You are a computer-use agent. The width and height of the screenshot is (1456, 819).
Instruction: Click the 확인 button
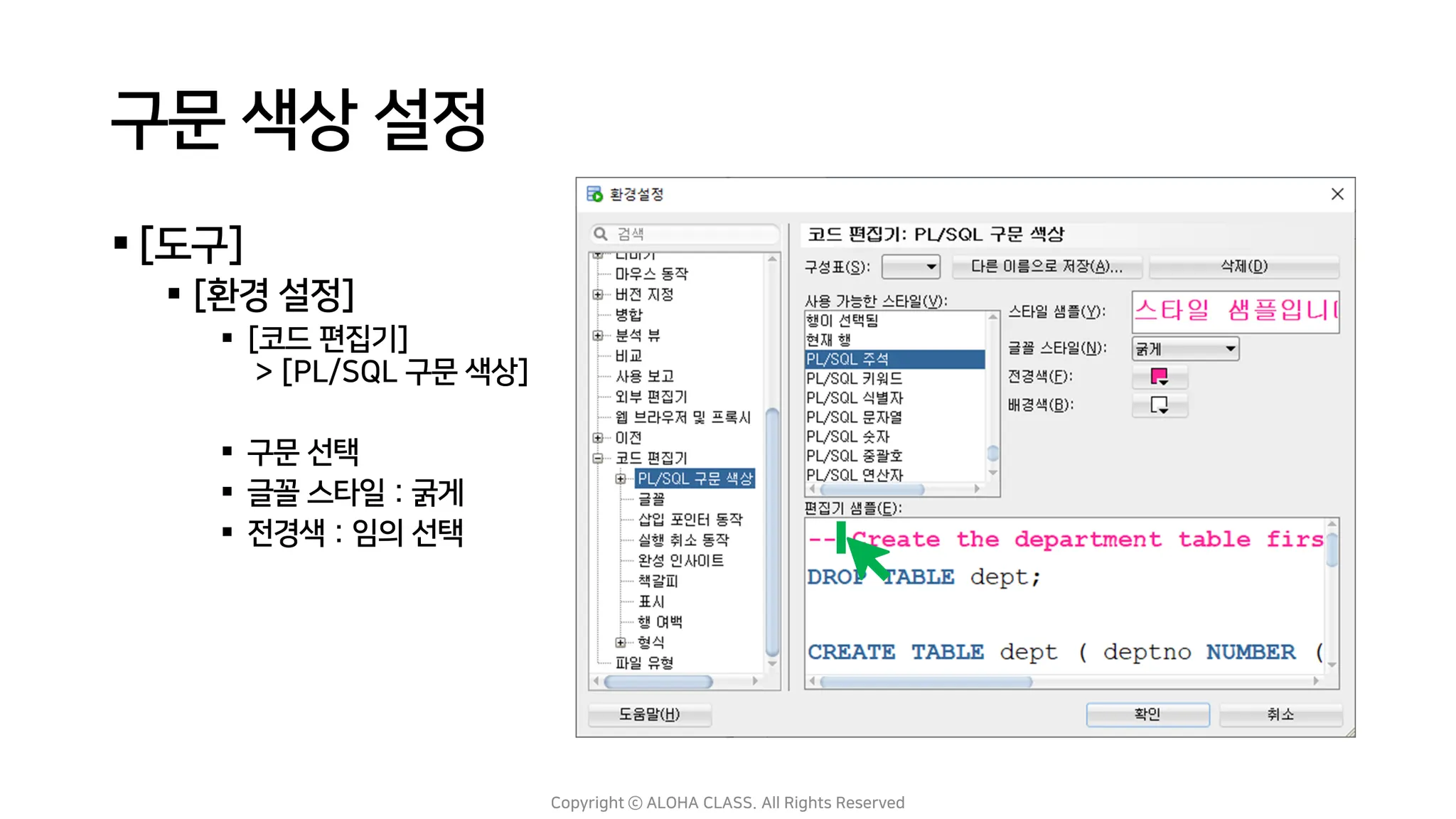point(1147,714)
